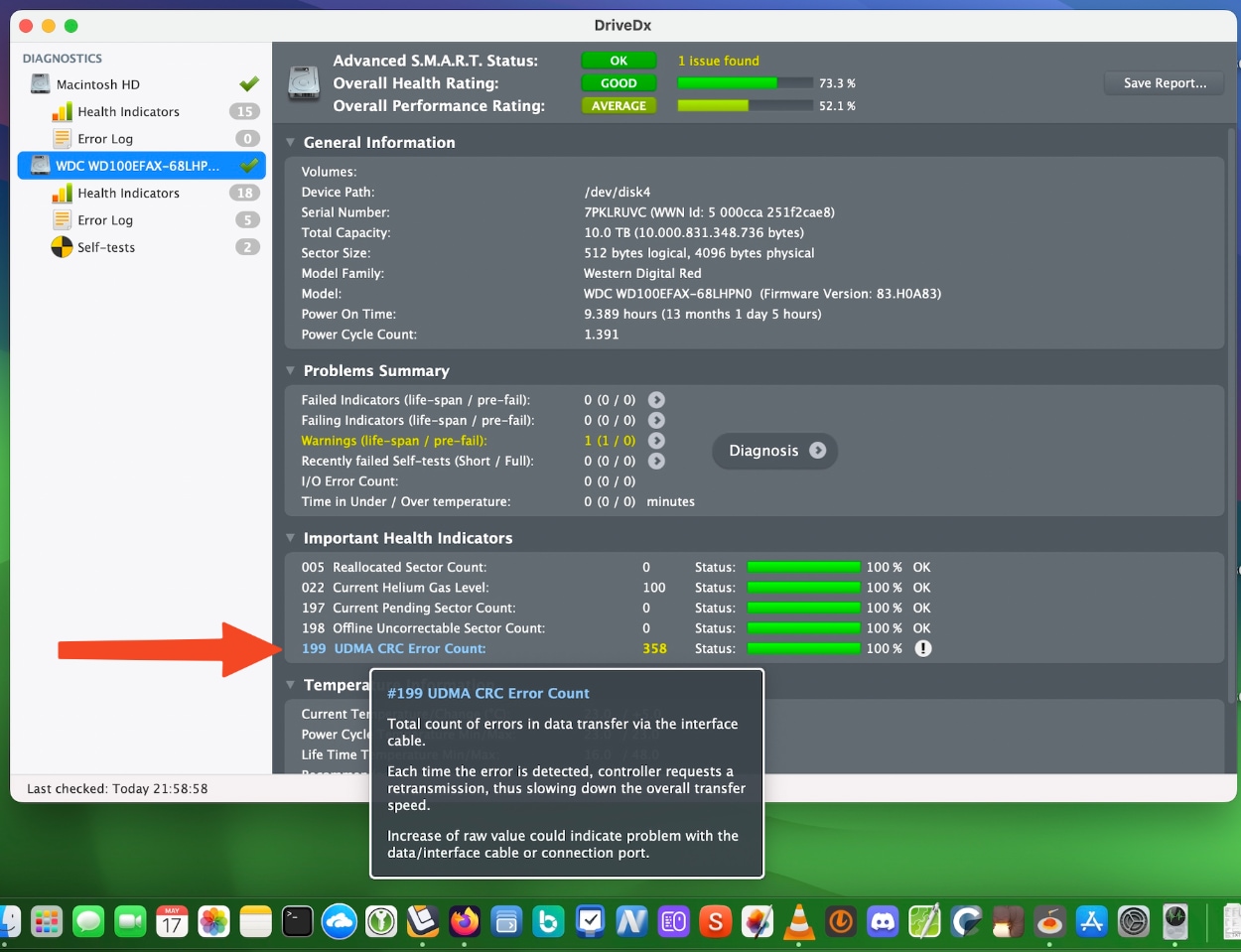The image size is (1241, 952).
Task: Click the OK S.M.A.R.T. status badge
Action: [619, 61]
